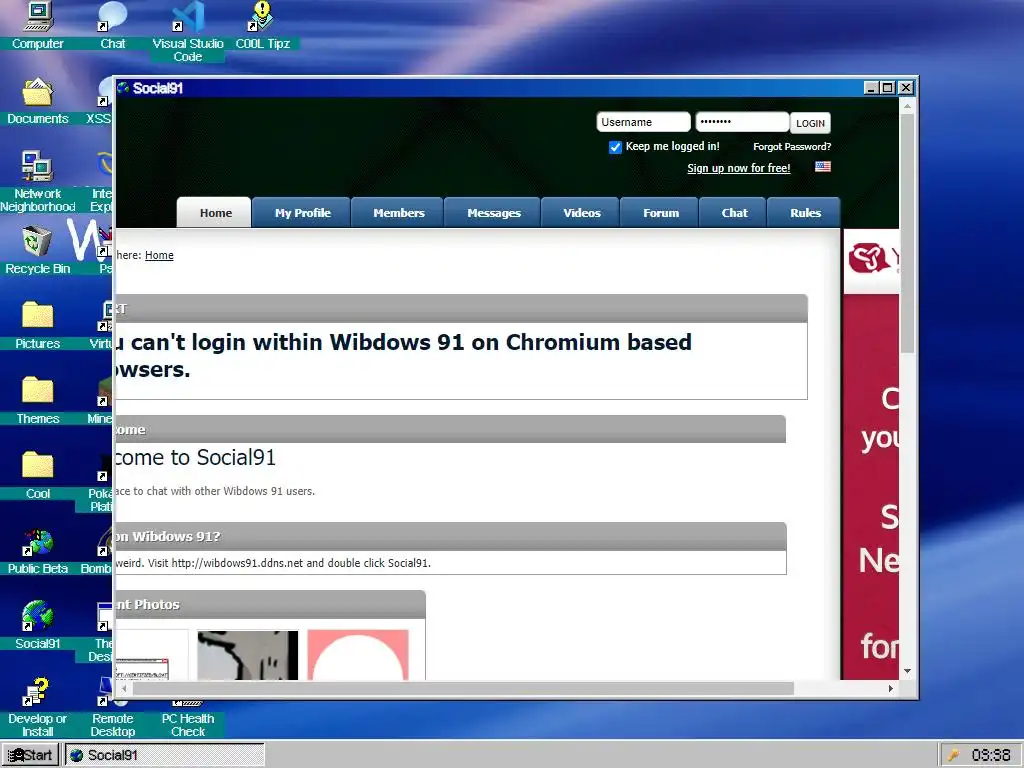This screenshot has height=768, width=1024.
Task: Open the Messages tab
Action: (x=494, y=213)
